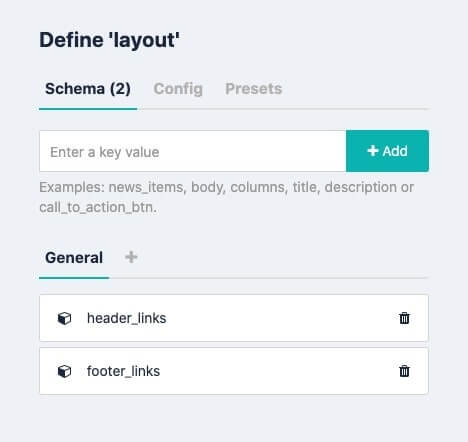Select the General fields tab
This screenshot has height=442, width=468.
tap(74, 258)
